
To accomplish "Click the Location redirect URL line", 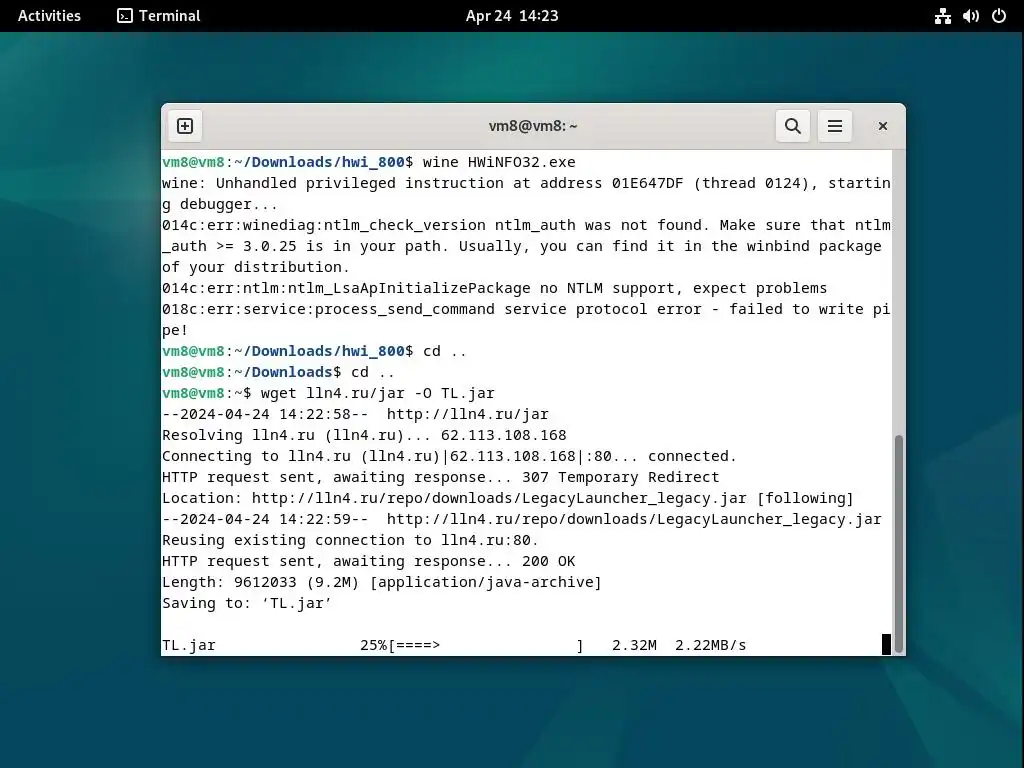I will tap(507, 498).
